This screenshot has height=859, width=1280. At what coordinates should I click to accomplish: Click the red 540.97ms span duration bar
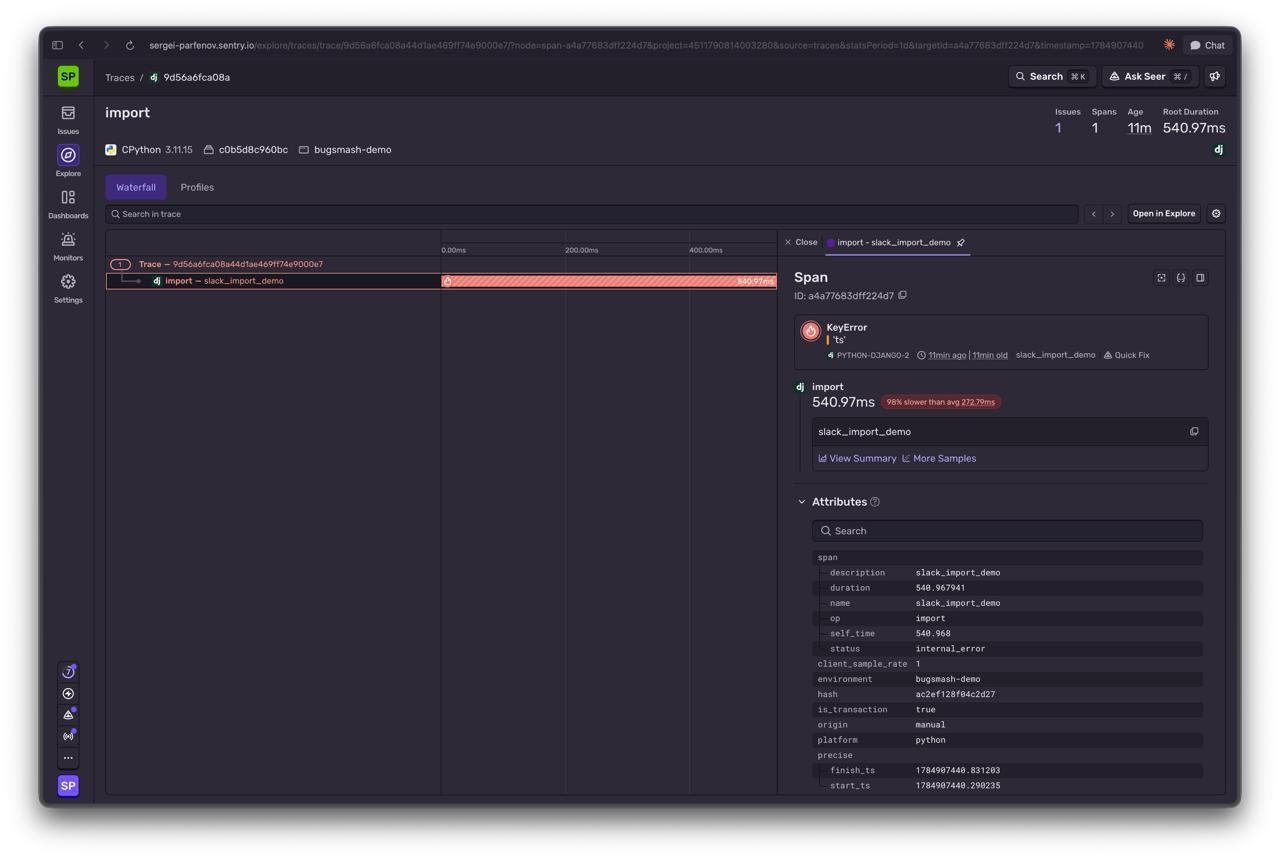[609, 281]
